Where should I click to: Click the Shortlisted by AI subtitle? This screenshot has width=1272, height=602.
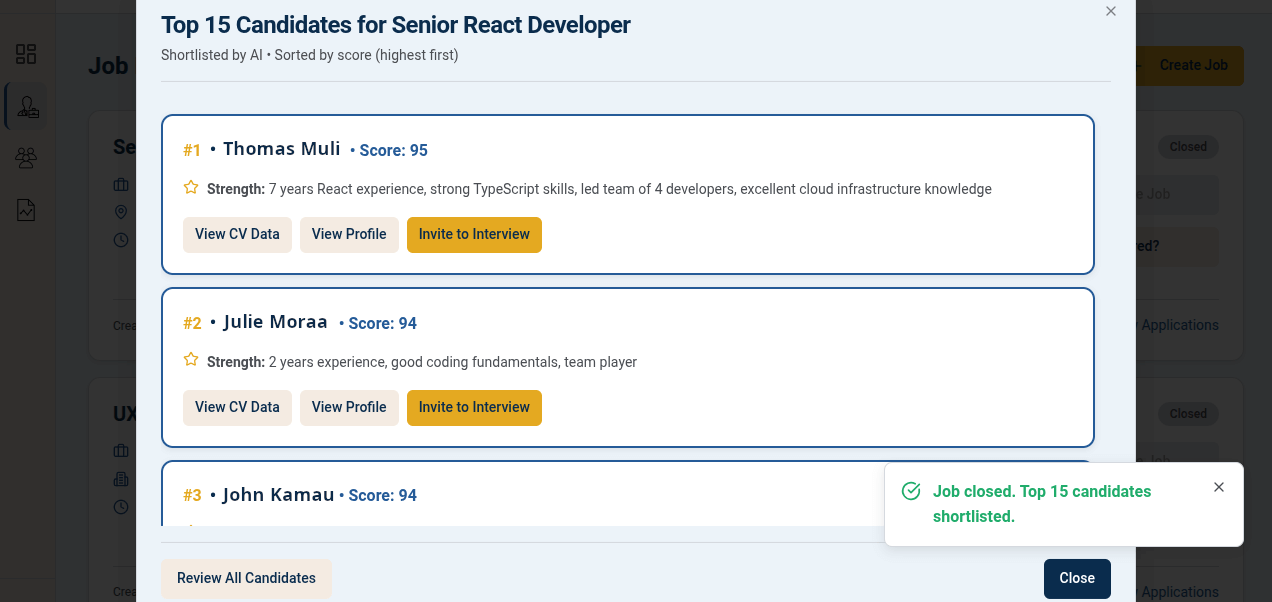(x=310, y=55)
